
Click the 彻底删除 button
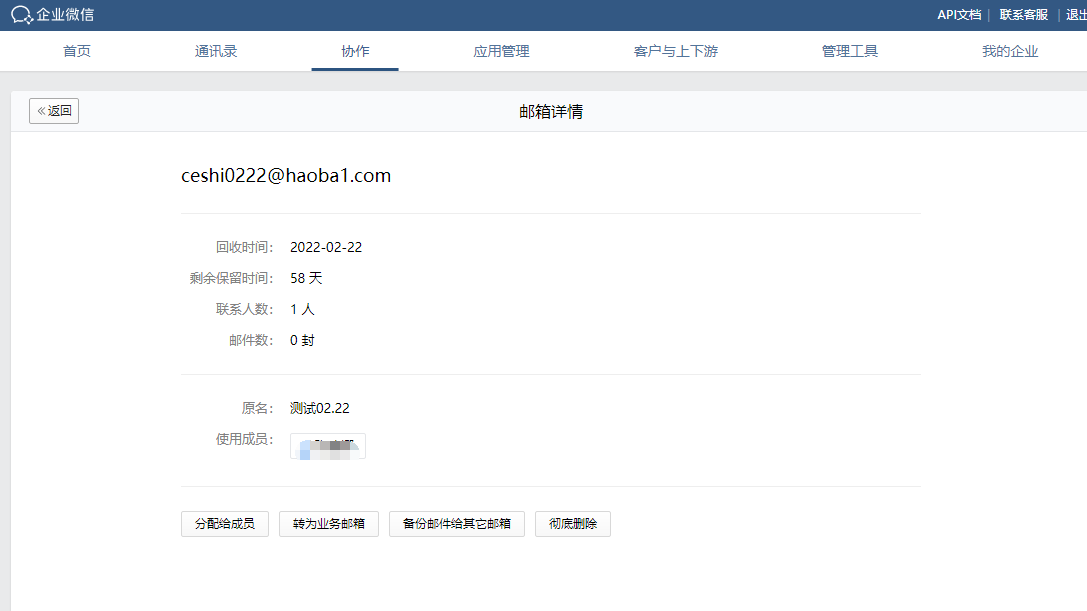pyautogui.click(x=573, y=524)
